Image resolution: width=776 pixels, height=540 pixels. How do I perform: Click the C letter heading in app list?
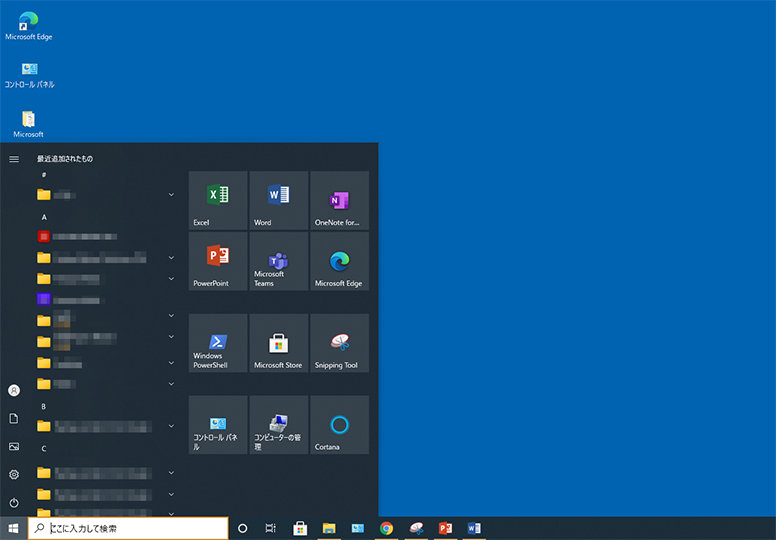click(44, 448)
